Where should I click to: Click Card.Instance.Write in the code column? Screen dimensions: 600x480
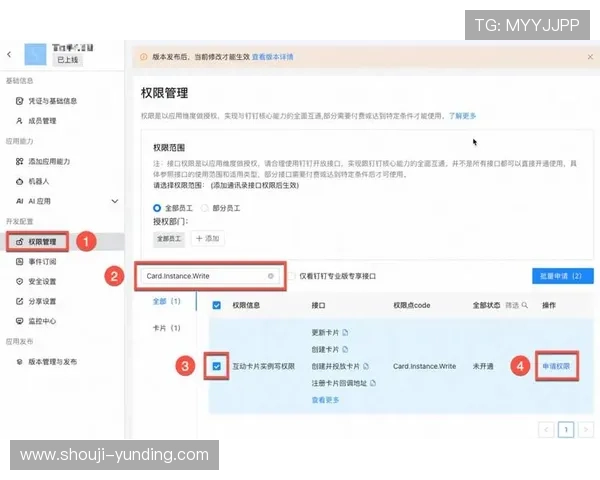pos(424,366)
